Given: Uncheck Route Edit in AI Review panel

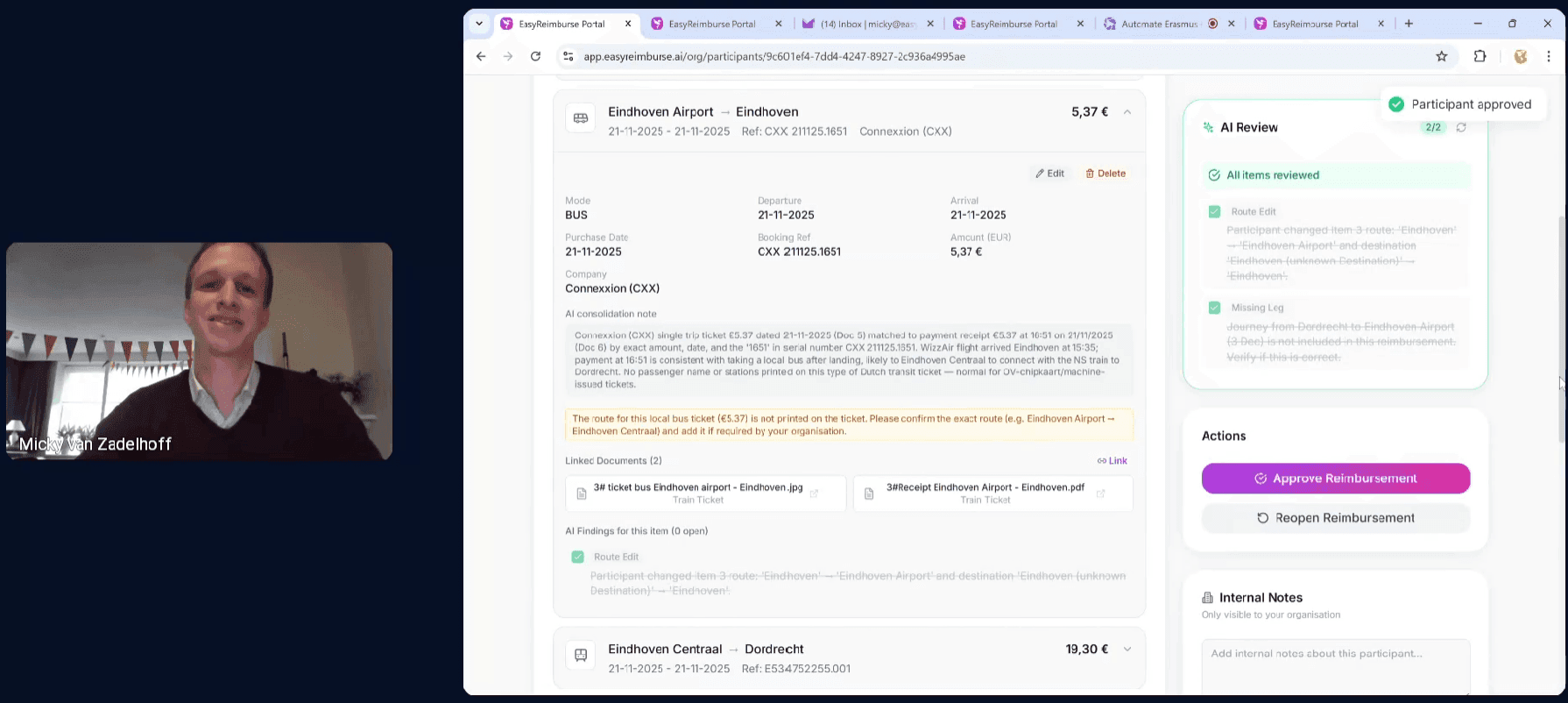Looking at the screenshot, I should click(x=1214, y=211).
